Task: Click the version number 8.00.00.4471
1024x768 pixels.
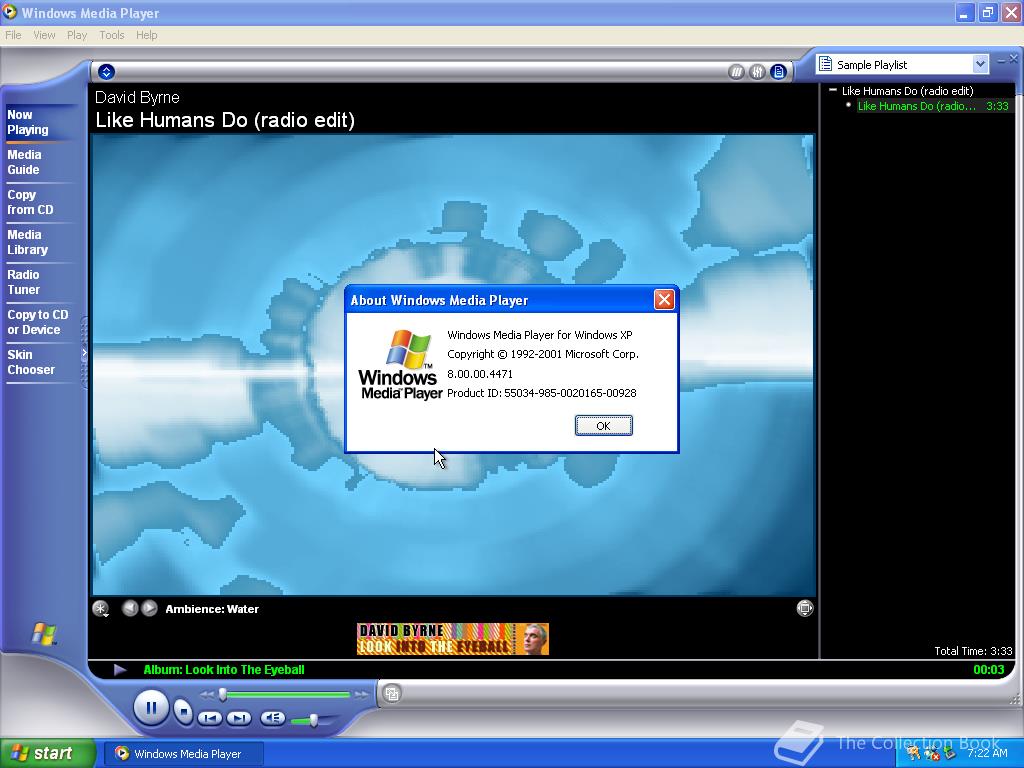Action: pos(479,374)
